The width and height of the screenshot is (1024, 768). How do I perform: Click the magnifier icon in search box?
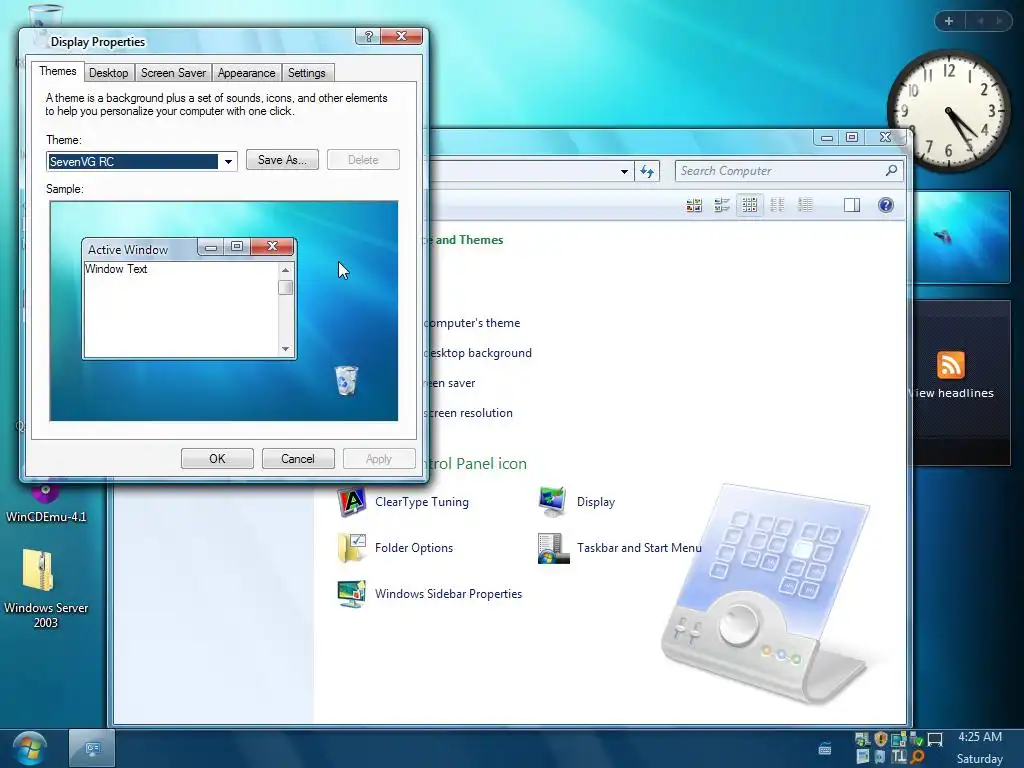[891, 170]
